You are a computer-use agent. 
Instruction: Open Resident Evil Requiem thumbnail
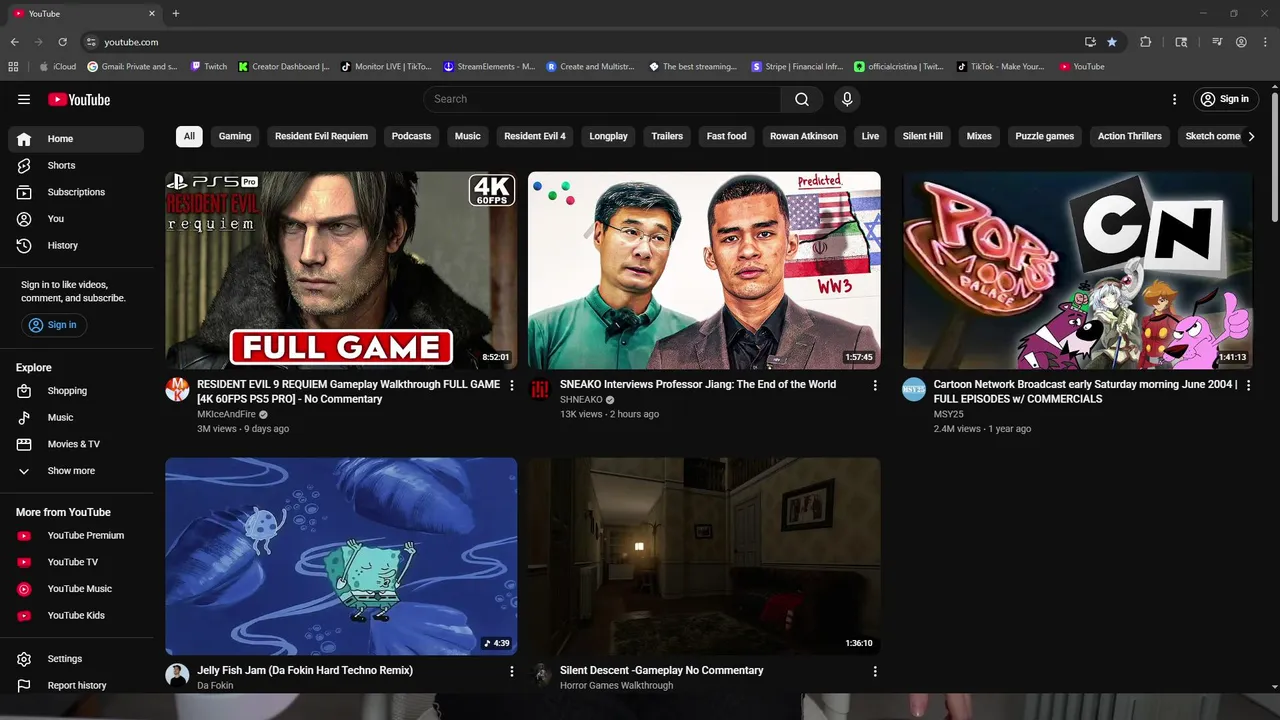(x=341, y=270)
